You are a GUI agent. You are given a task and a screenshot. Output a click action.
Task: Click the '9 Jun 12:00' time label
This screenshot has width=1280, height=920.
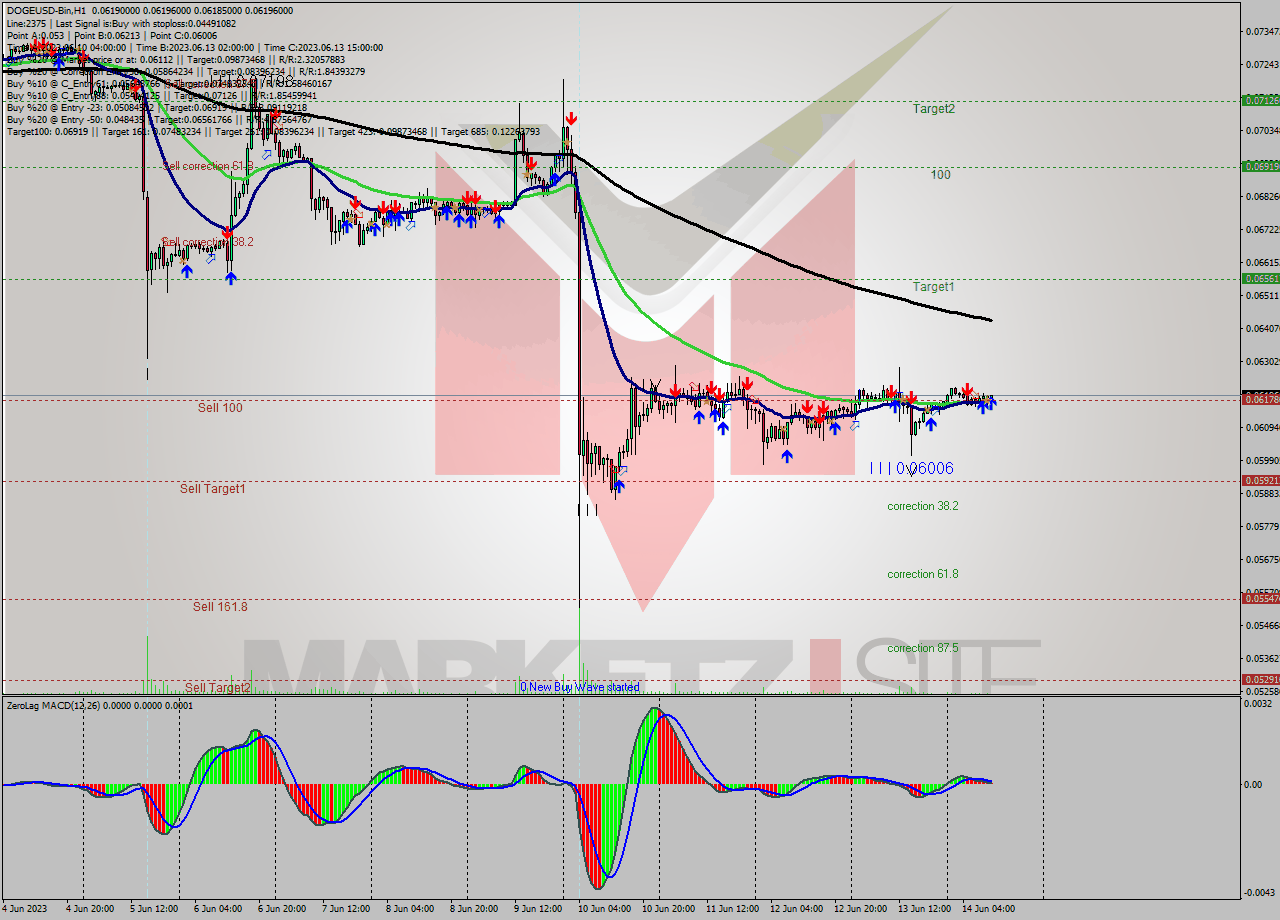[539, 909]
